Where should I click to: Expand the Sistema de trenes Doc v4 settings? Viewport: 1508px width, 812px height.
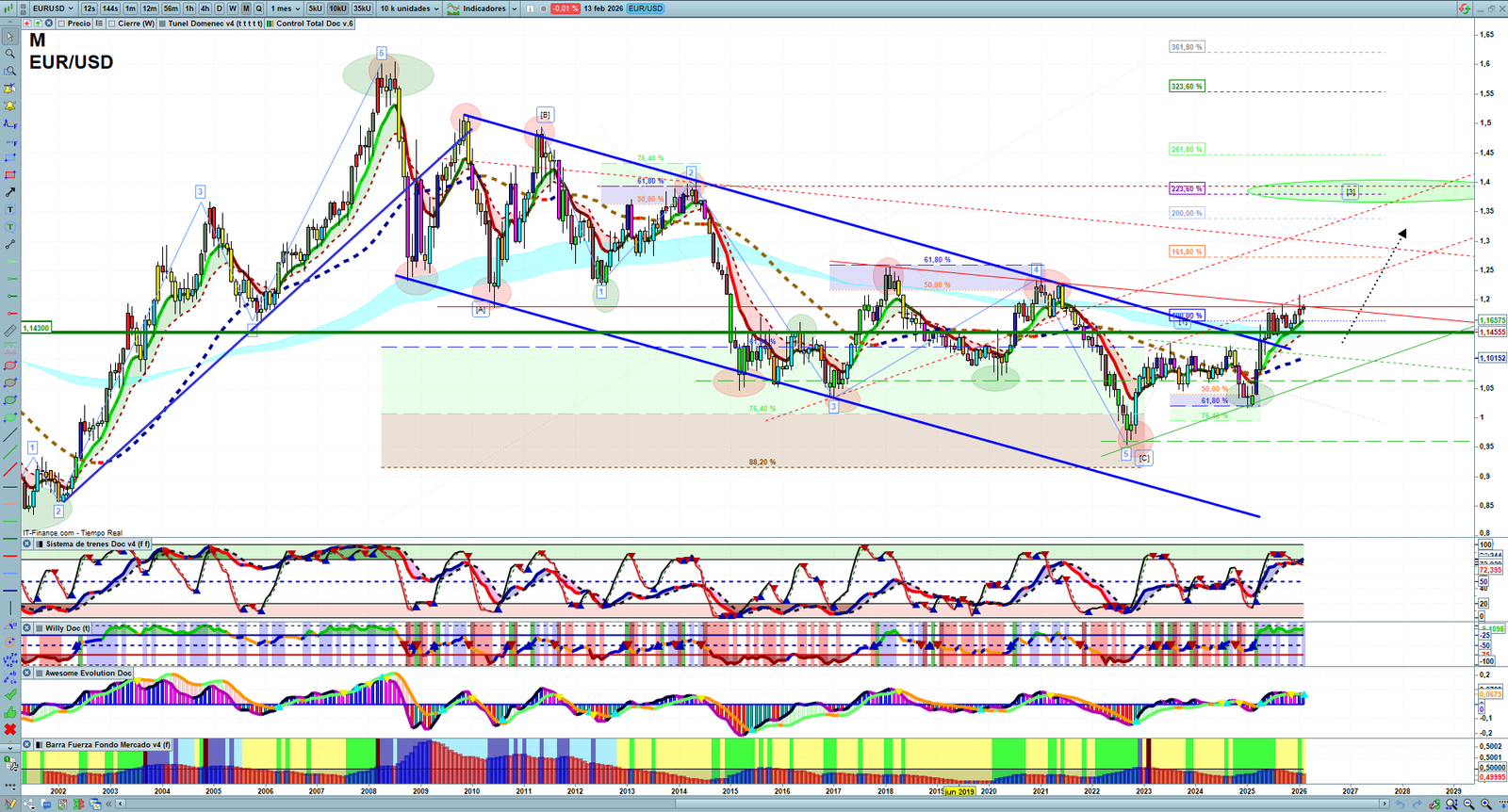39,544
